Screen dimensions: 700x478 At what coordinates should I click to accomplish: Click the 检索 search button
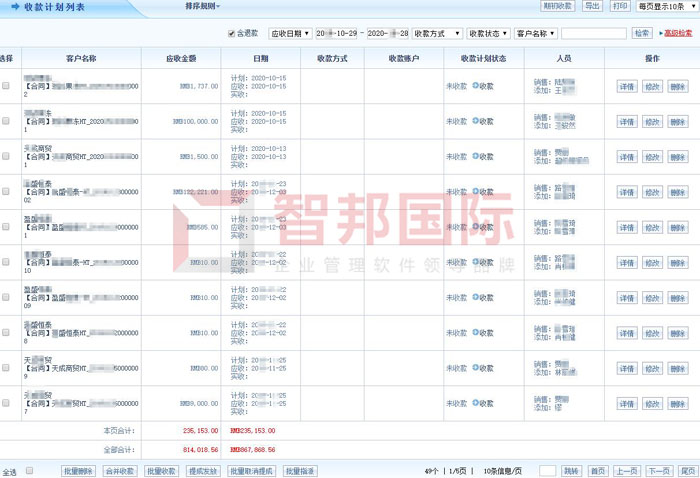pos(641,33)
